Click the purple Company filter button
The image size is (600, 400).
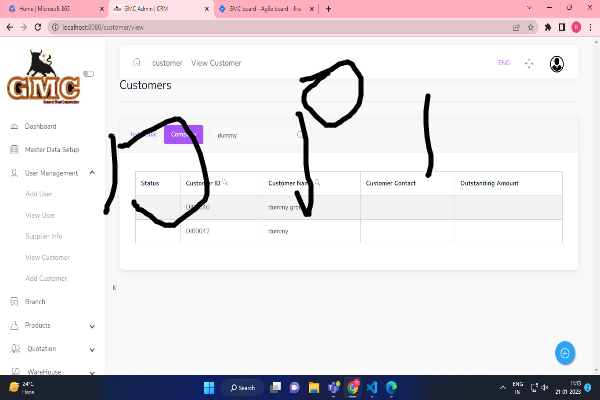(x=184, y=134)
